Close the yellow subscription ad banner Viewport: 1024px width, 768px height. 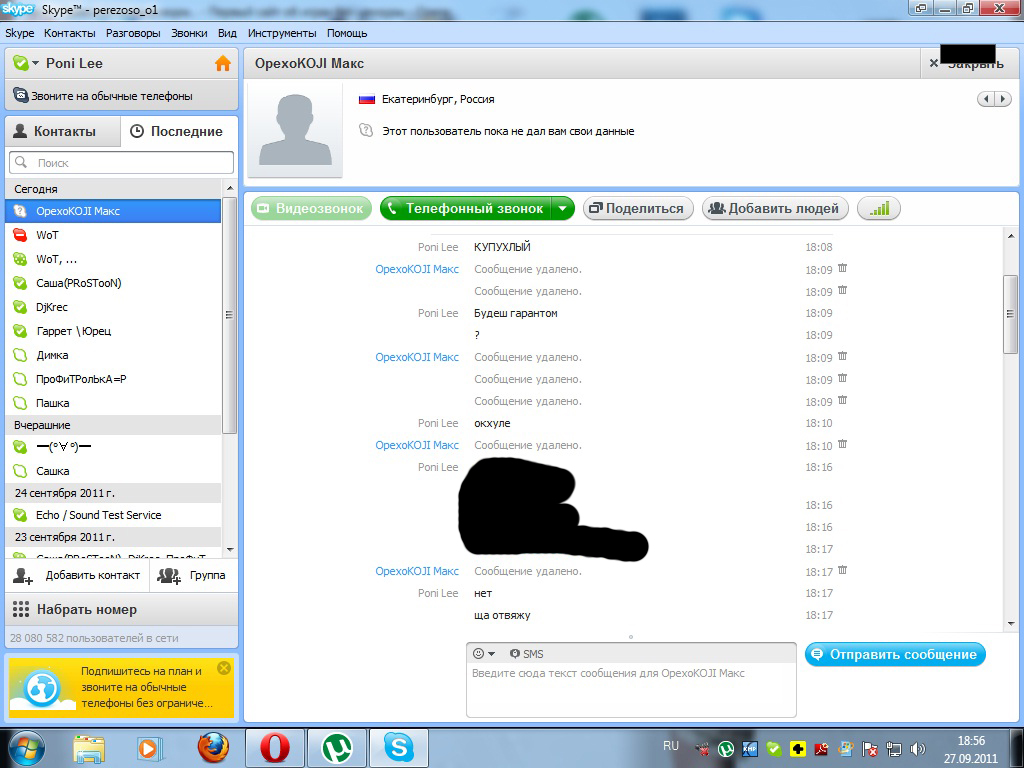tap(223, 668)
